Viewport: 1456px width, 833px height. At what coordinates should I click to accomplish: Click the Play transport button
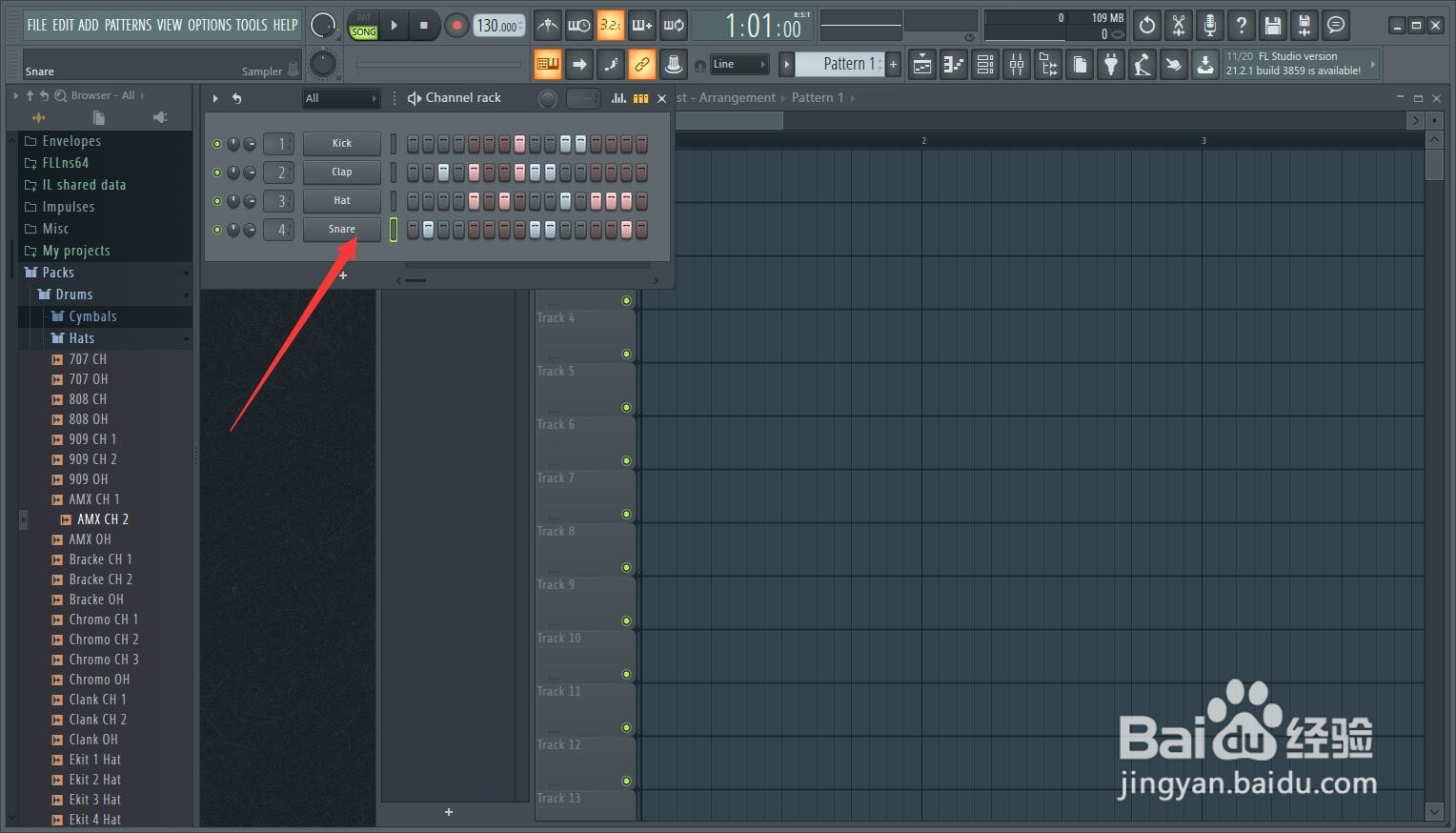pos(394,25)
